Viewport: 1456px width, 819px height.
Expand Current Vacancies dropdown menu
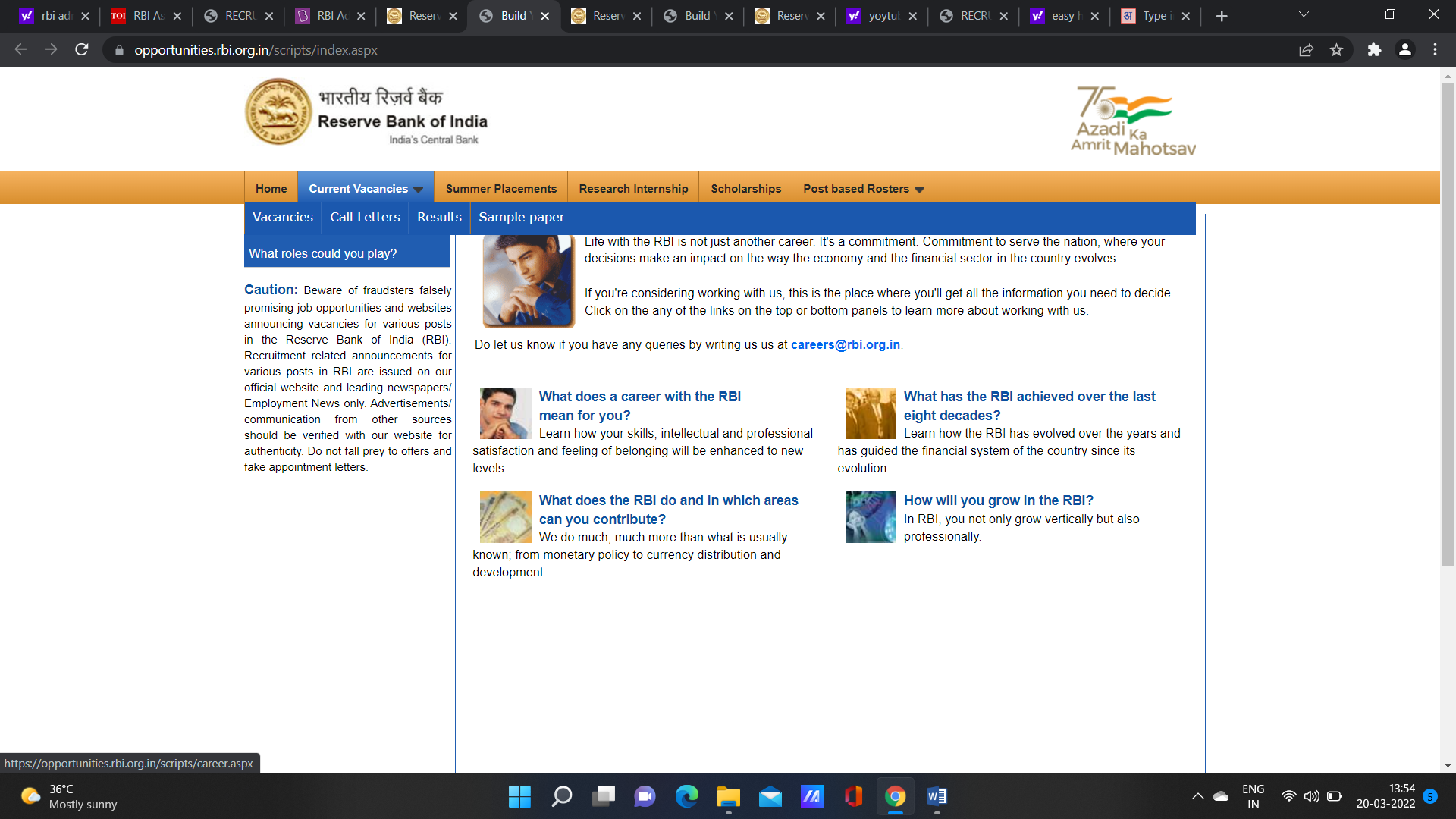366,189
